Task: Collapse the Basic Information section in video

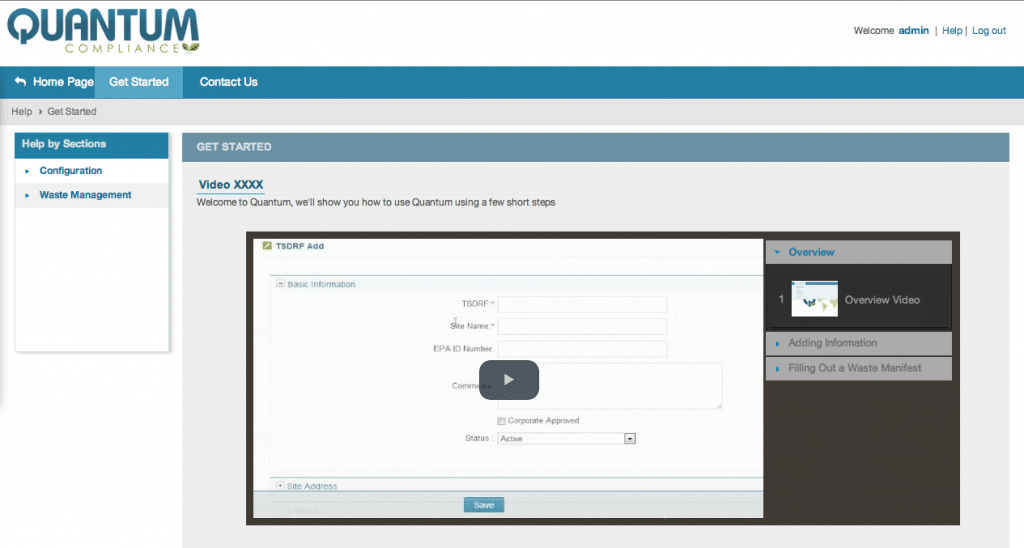Action: 280,283
